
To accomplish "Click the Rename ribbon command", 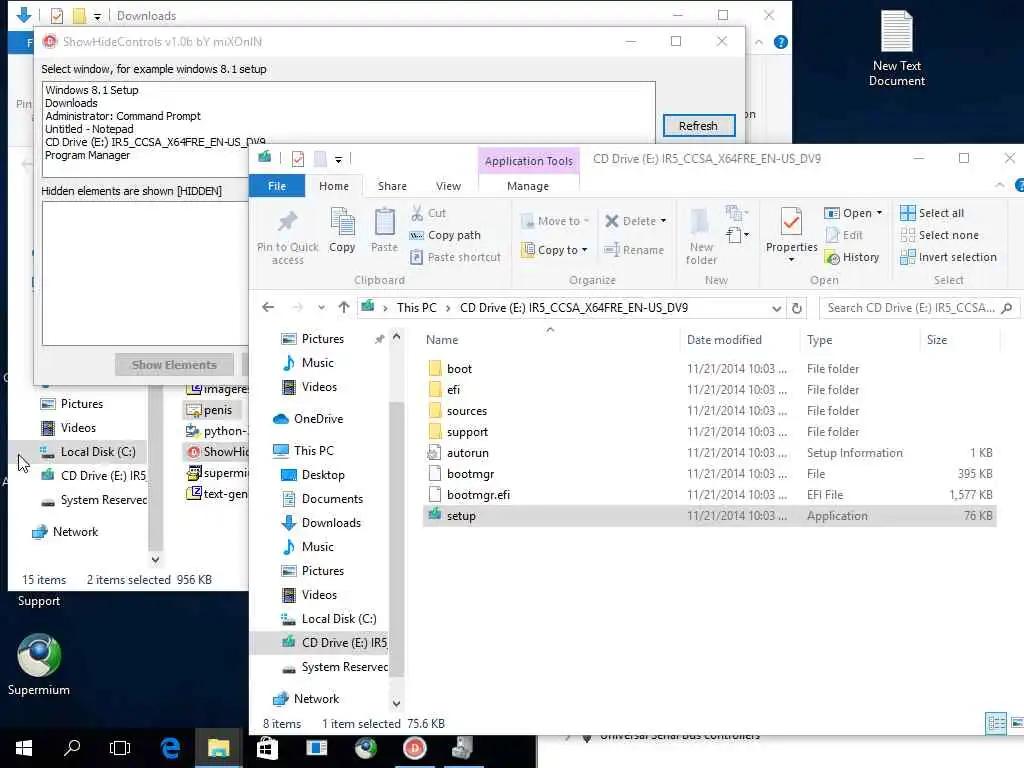I will pyautogui.click(x=633, y=250).
